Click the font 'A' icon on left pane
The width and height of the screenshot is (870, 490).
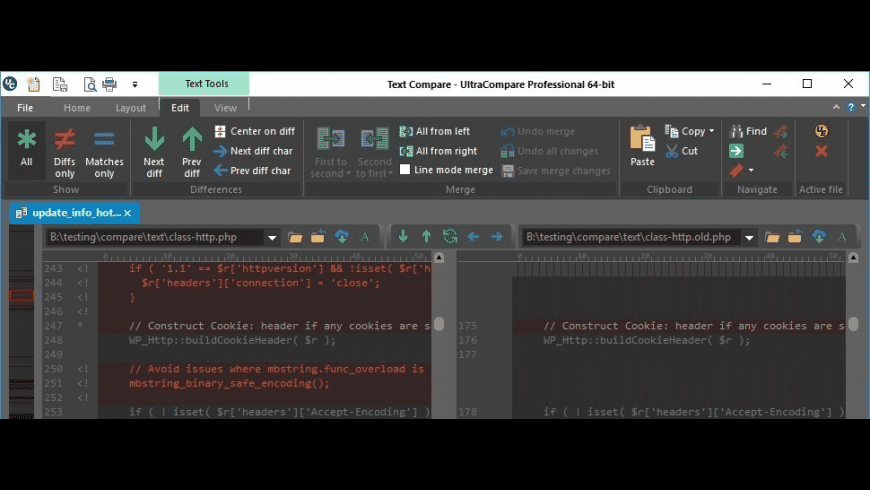(x=365, y=237)
